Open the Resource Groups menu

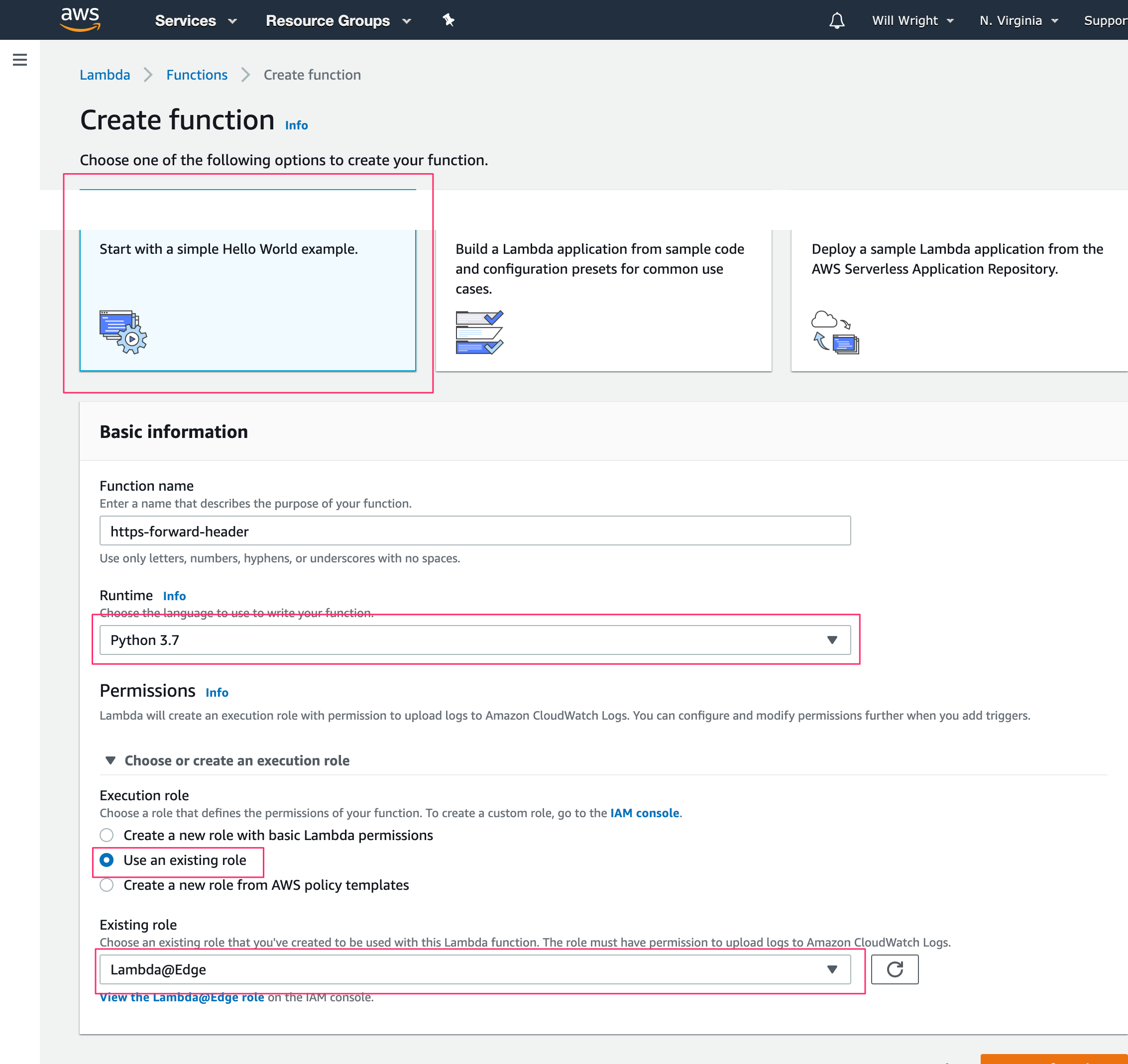(338, 20)
